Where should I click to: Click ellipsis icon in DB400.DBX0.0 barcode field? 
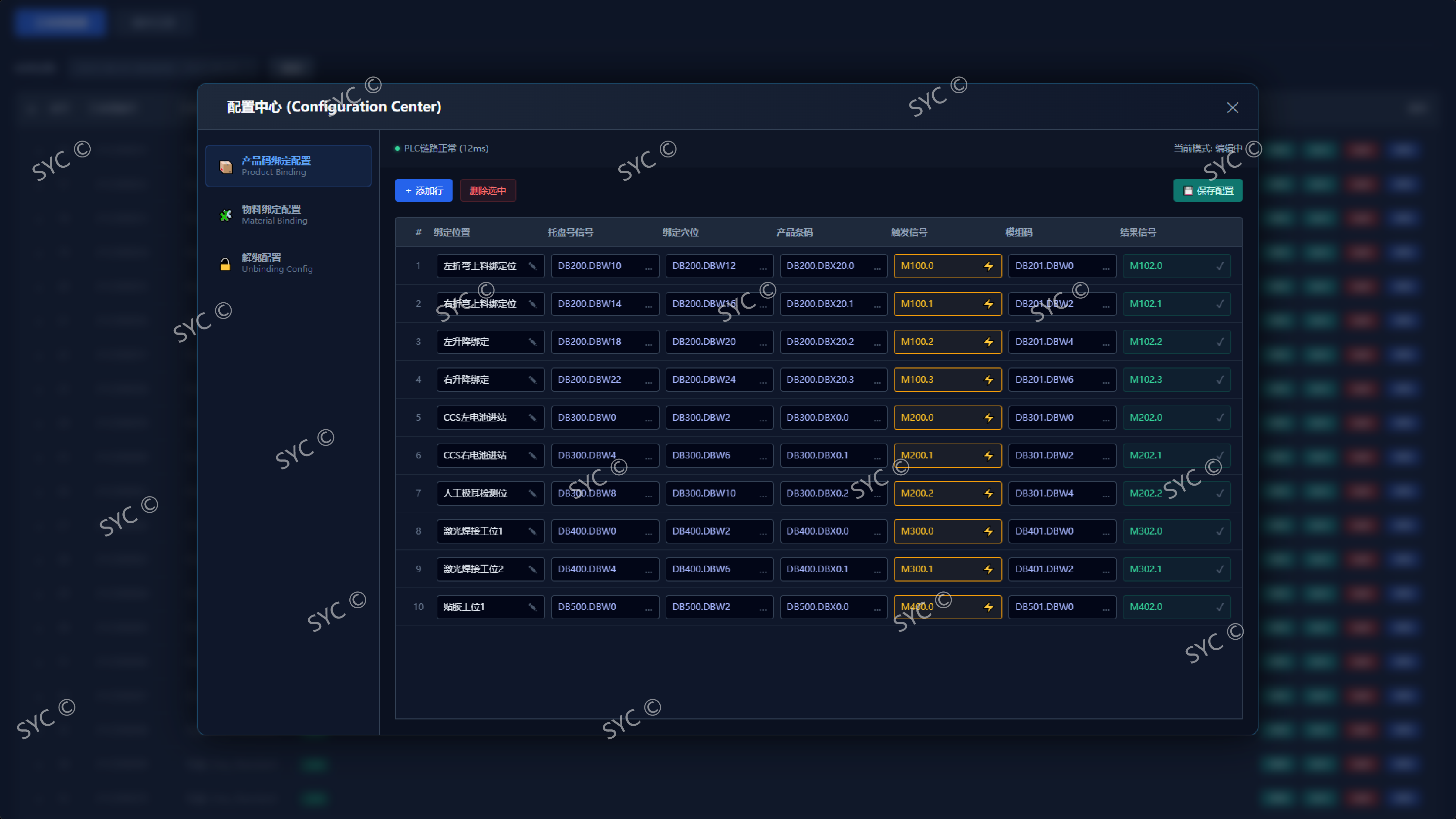coord(877,533)
